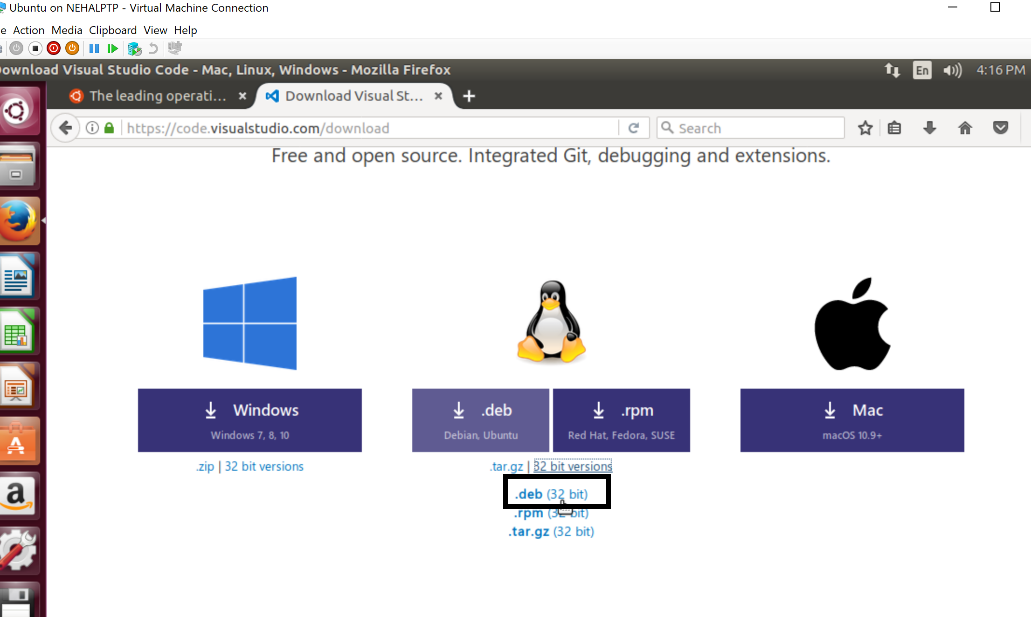Open the En keyboard language indicator
Screen dimensions: 1031x617
(922, 70)
